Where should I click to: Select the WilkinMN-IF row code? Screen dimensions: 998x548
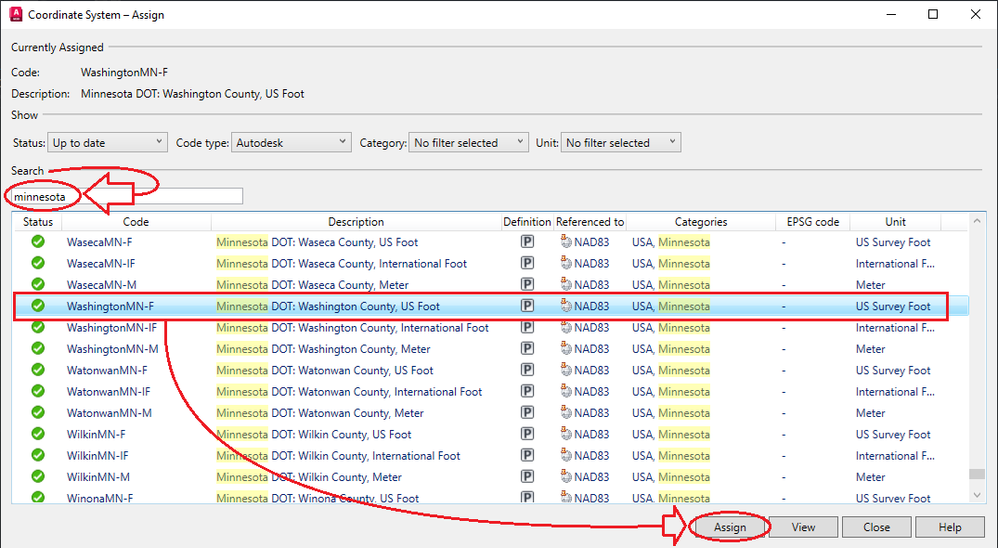(x=97, y=455)
